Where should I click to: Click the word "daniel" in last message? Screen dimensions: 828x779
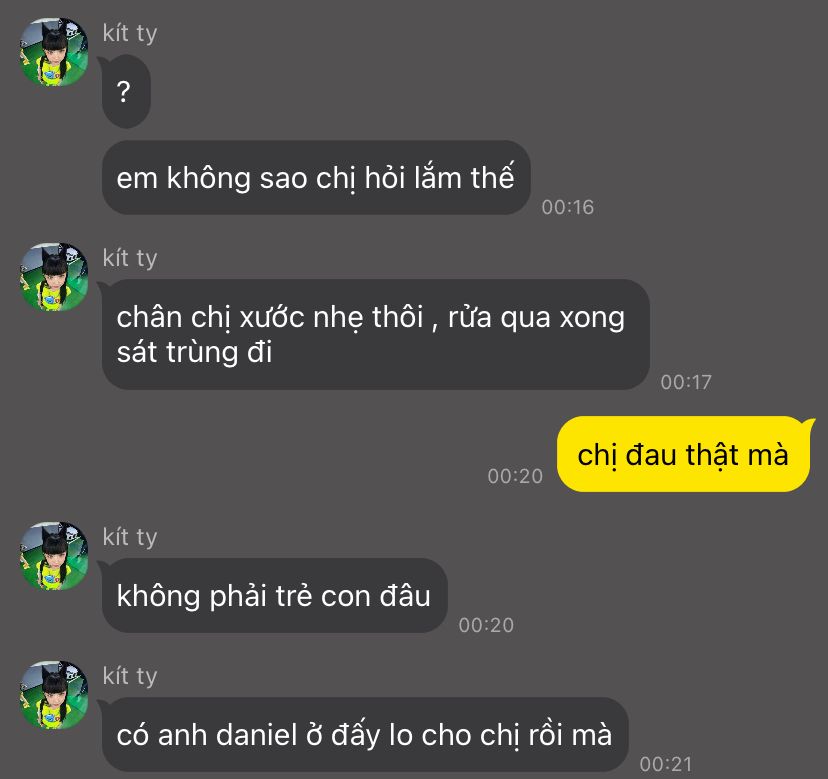point(257,735)
